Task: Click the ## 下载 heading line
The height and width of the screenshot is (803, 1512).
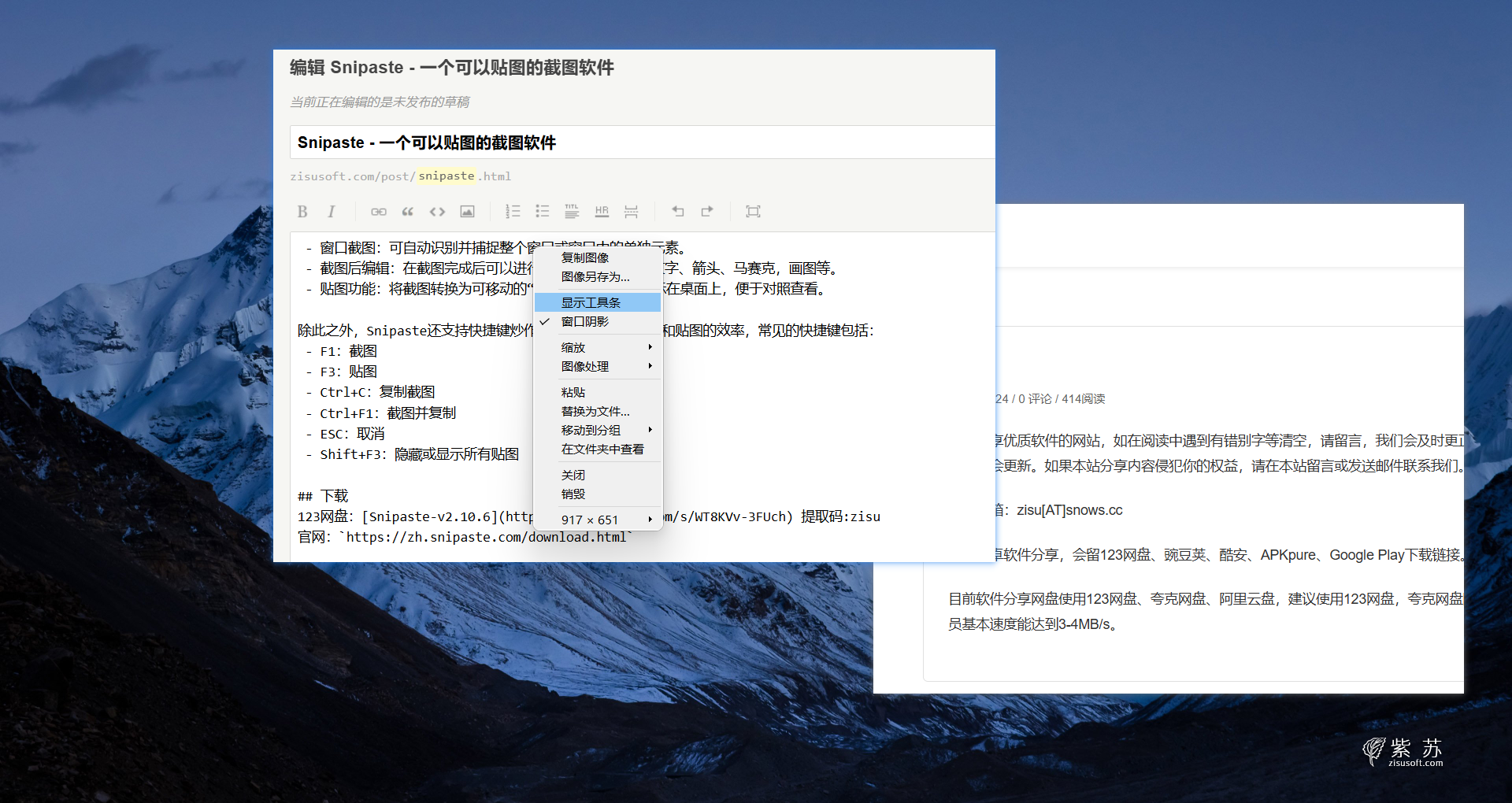Action: point(323,496)
